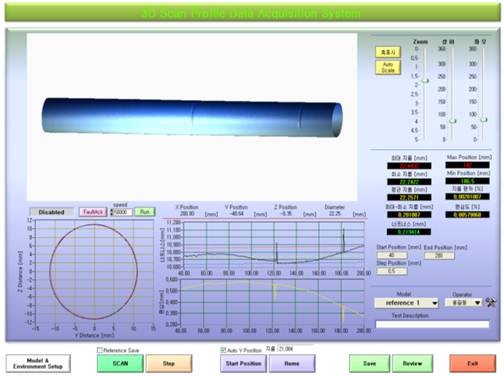Open the Model dropdown showing reference 1
This screenshot has height=376, width=504.
[x=407, y=303]
